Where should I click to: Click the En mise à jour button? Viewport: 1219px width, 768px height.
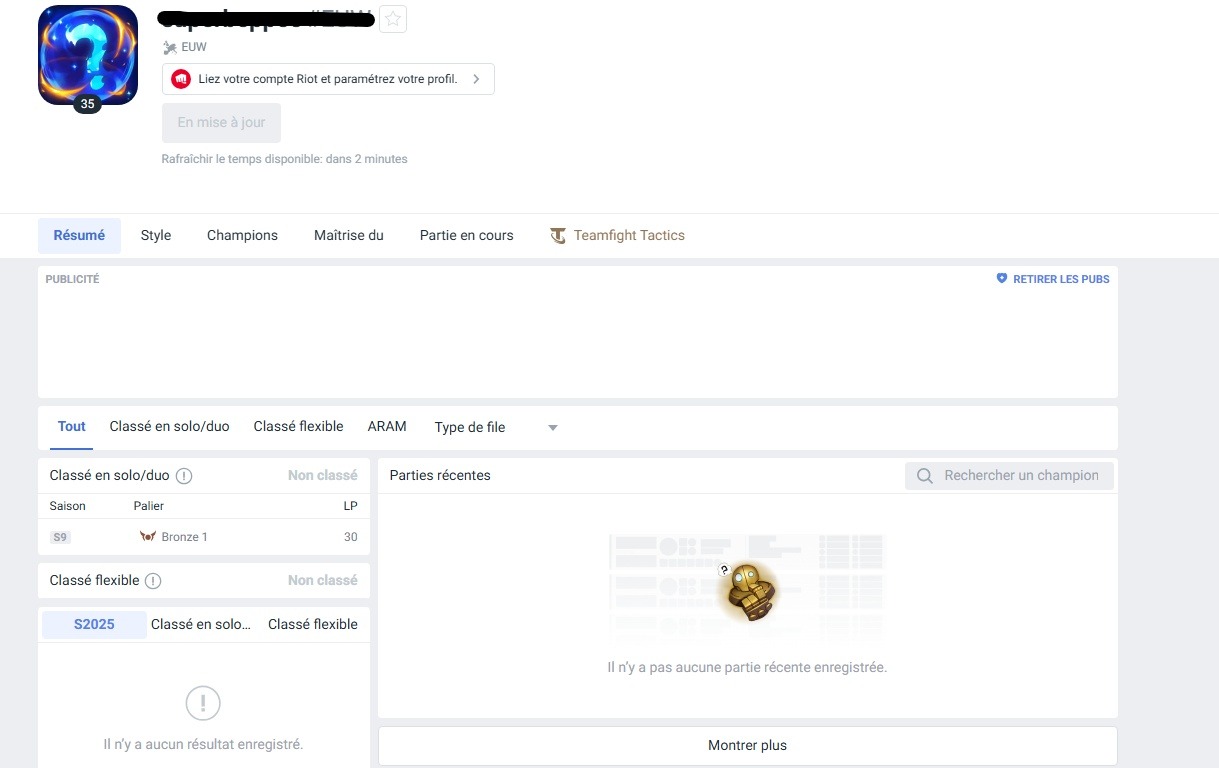(x=221, y=123)
